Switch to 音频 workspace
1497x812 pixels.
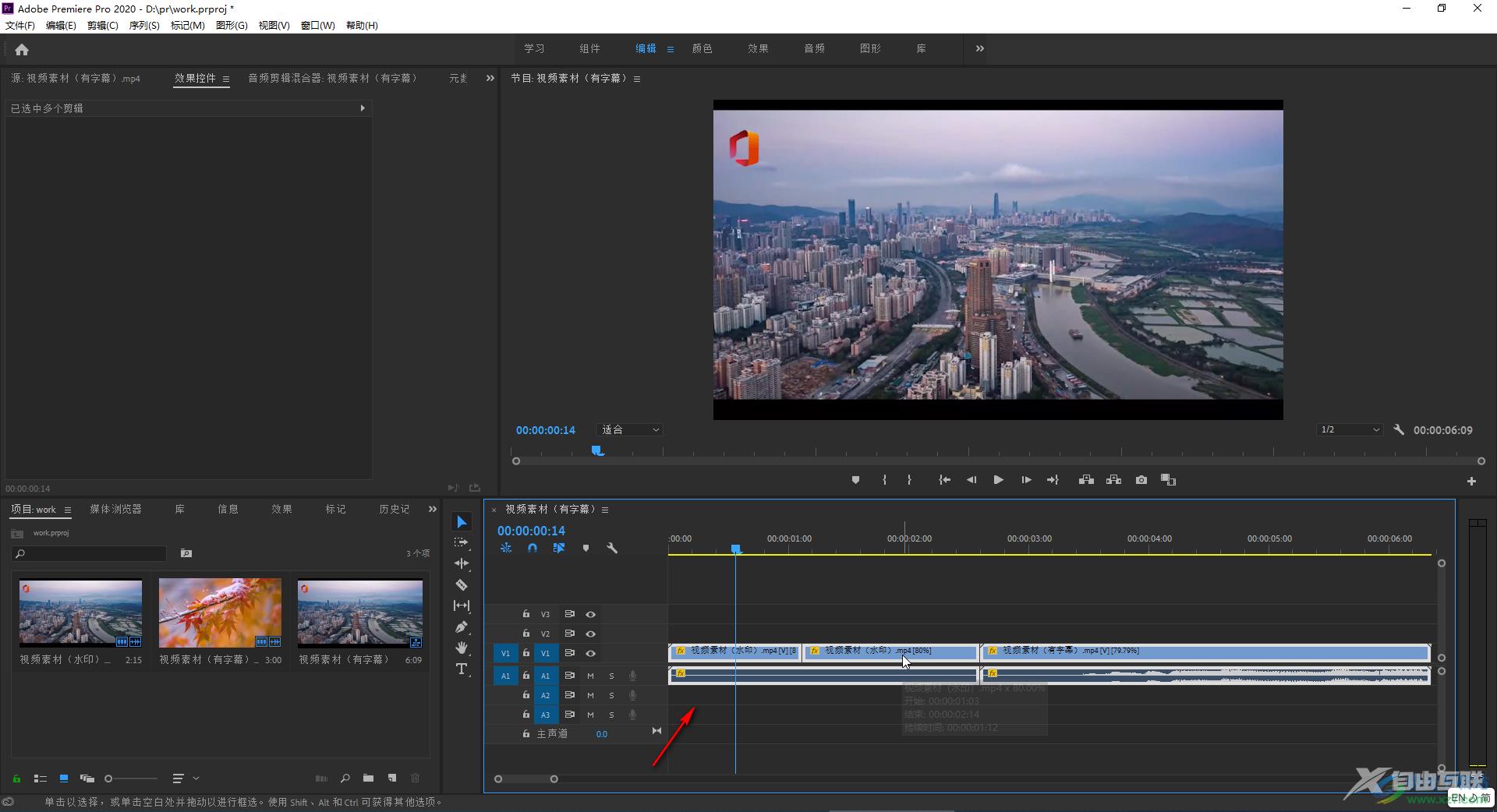coord(814,48)
